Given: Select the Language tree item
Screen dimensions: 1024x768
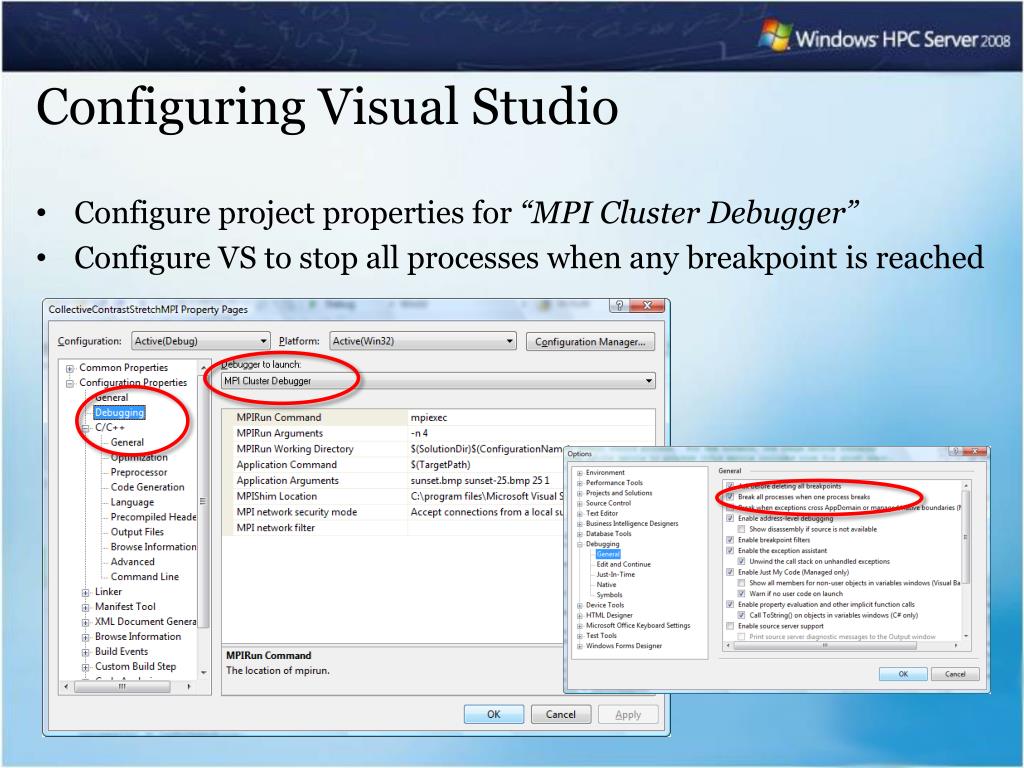Looking at the screenshot, I should tap(133, 502).
